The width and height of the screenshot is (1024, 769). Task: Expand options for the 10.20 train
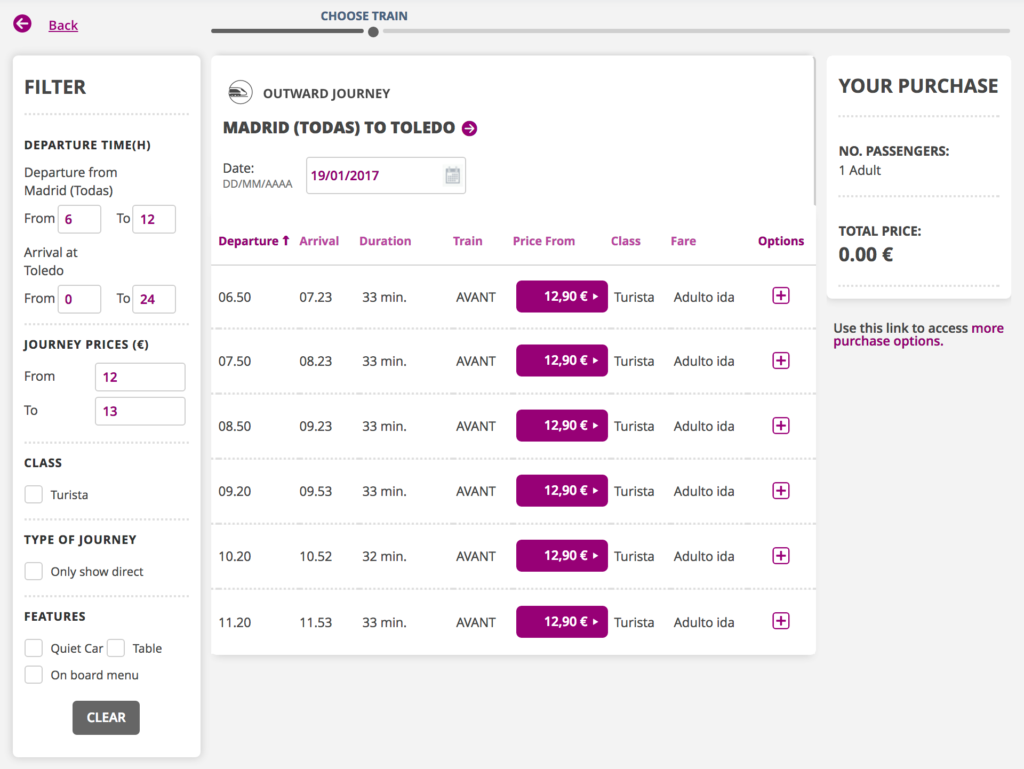780,556
